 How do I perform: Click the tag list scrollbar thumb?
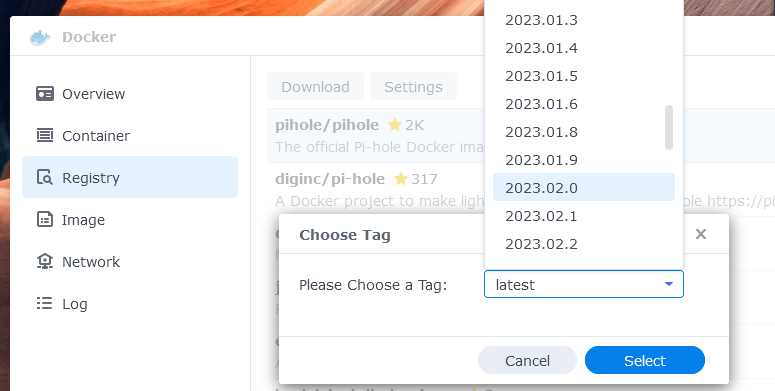669,127
